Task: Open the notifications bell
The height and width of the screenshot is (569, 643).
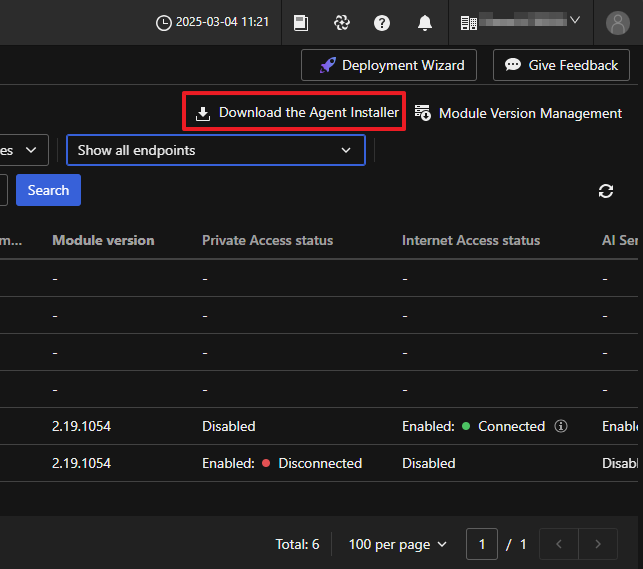Action: pyautogui.click(x=425, y=22)
